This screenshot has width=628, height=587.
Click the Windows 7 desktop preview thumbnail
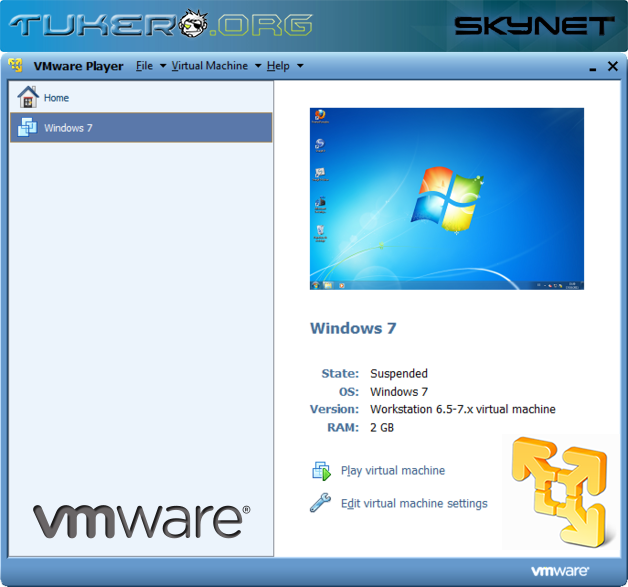447,199
